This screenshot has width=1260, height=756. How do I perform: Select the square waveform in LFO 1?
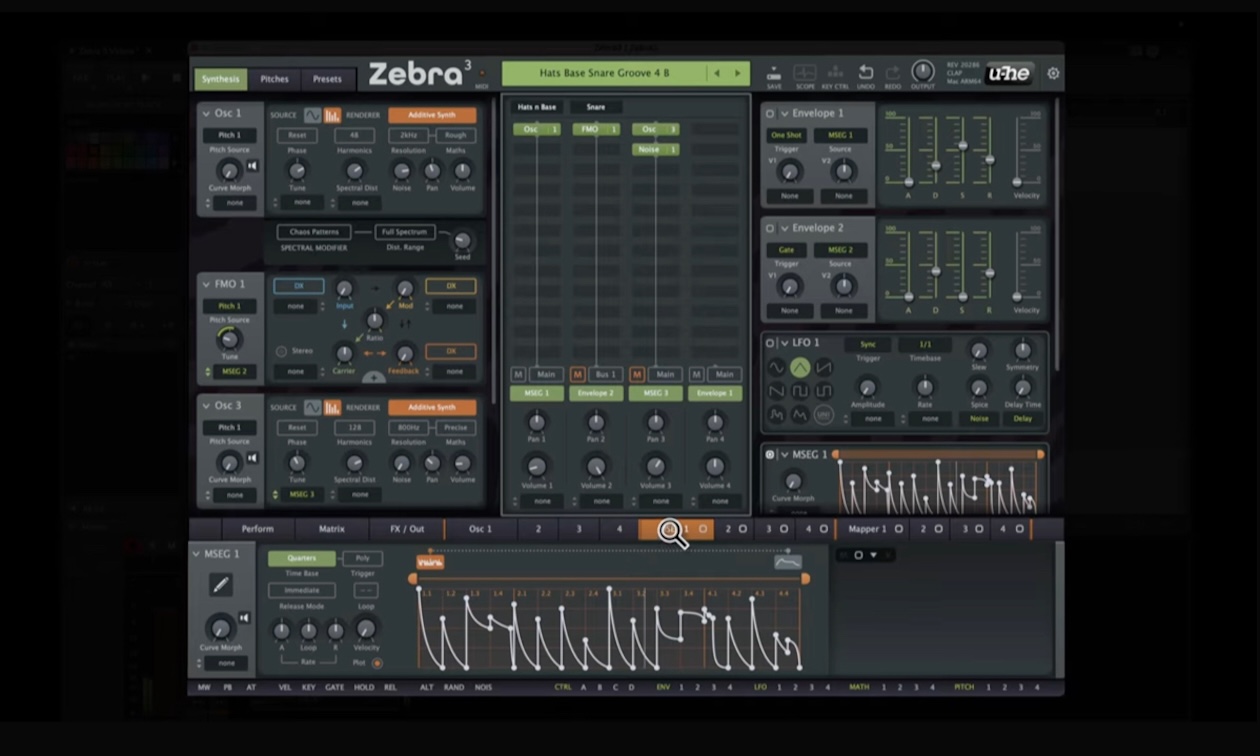[801, 392]
